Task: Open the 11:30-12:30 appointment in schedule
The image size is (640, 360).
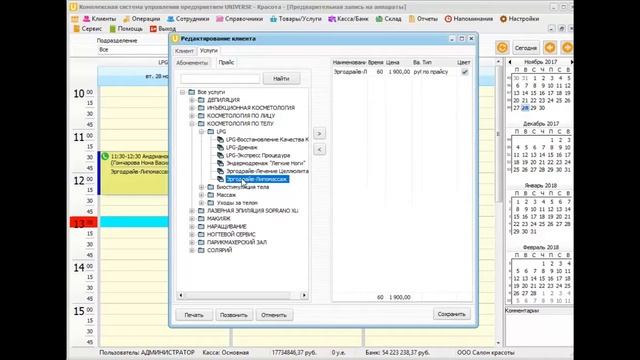Action: pyautogui.click(x=134, y=173)
